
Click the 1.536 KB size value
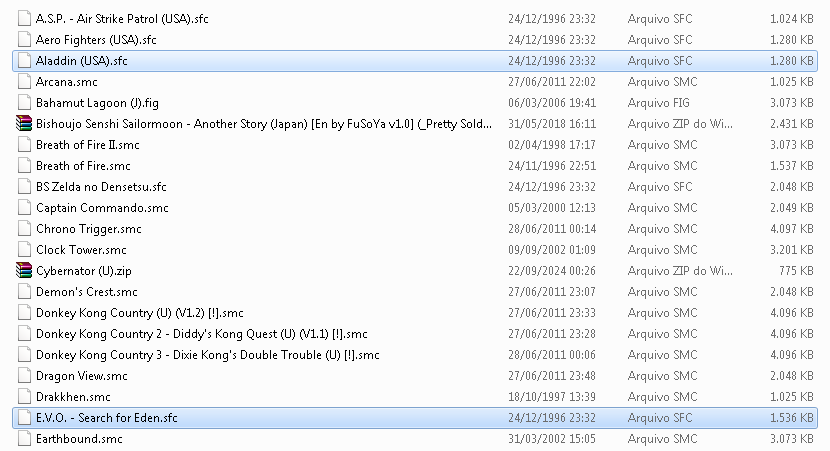(792, 418)
